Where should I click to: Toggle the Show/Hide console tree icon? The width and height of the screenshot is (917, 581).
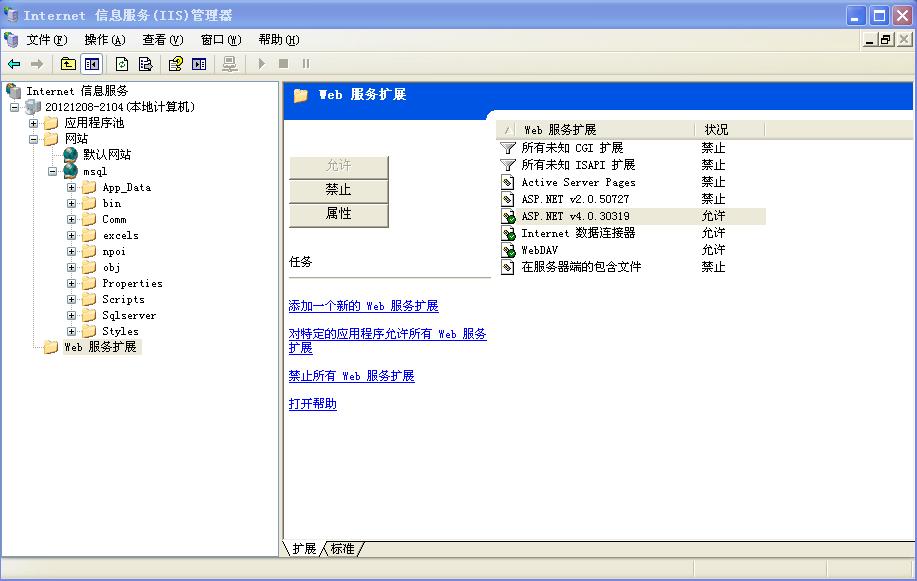click(92, 63)
